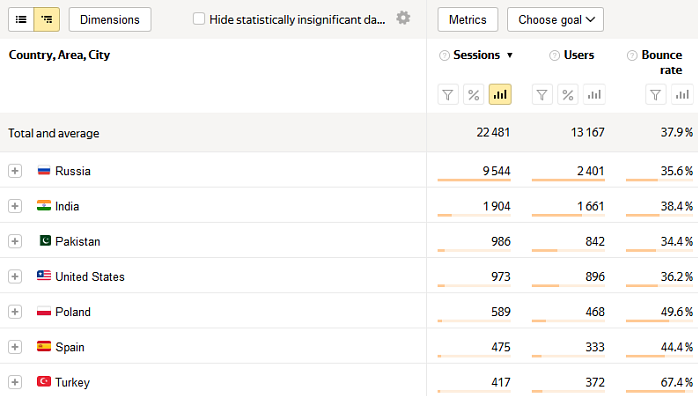Expand the Poland row
This screenshot has height=396, width=698.
click(x=15, y=312)
